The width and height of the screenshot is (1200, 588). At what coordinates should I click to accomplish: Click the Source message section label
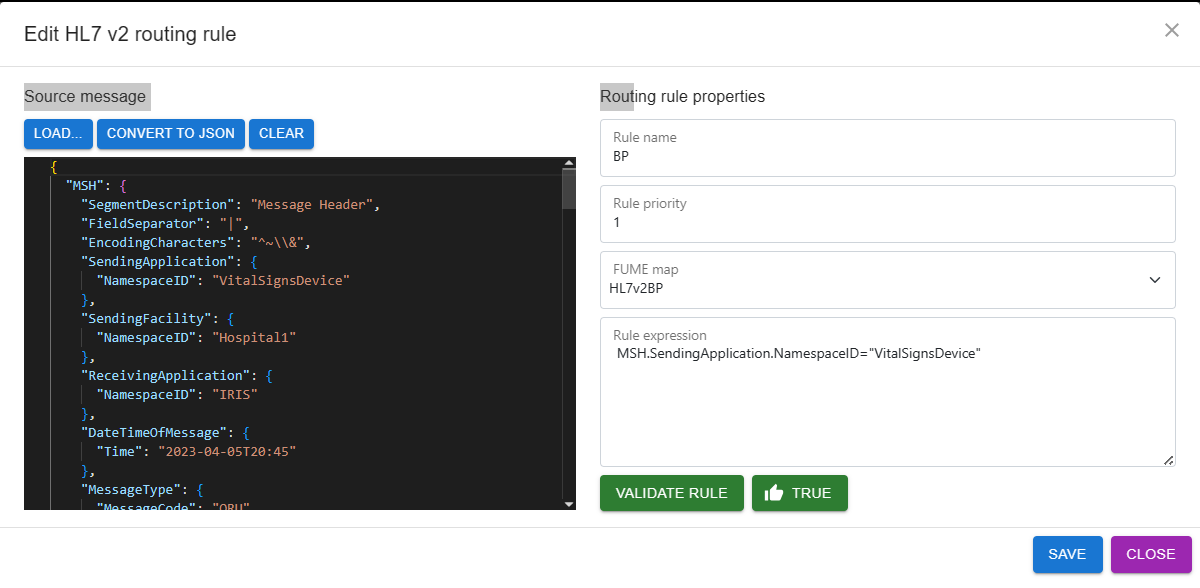(85, 96)
